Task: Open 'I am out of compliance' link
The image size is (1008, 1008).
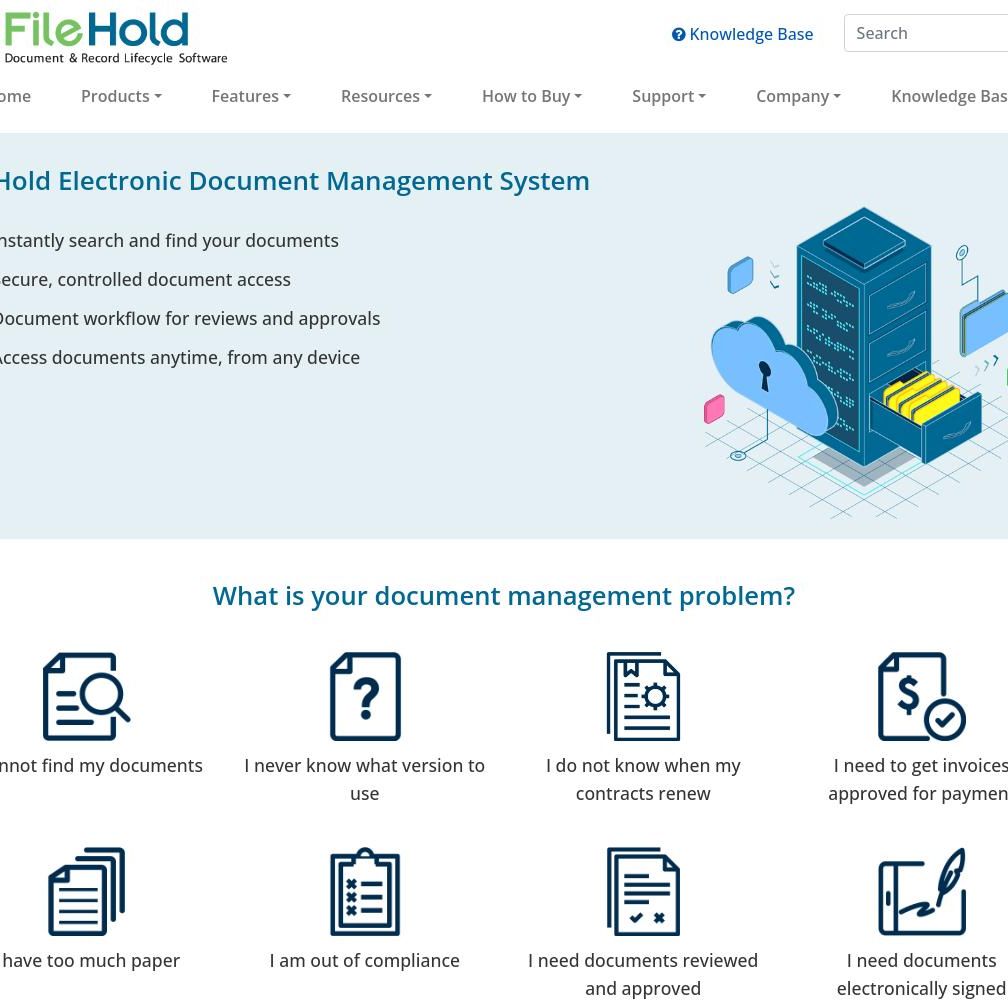Action: point(364,960)
